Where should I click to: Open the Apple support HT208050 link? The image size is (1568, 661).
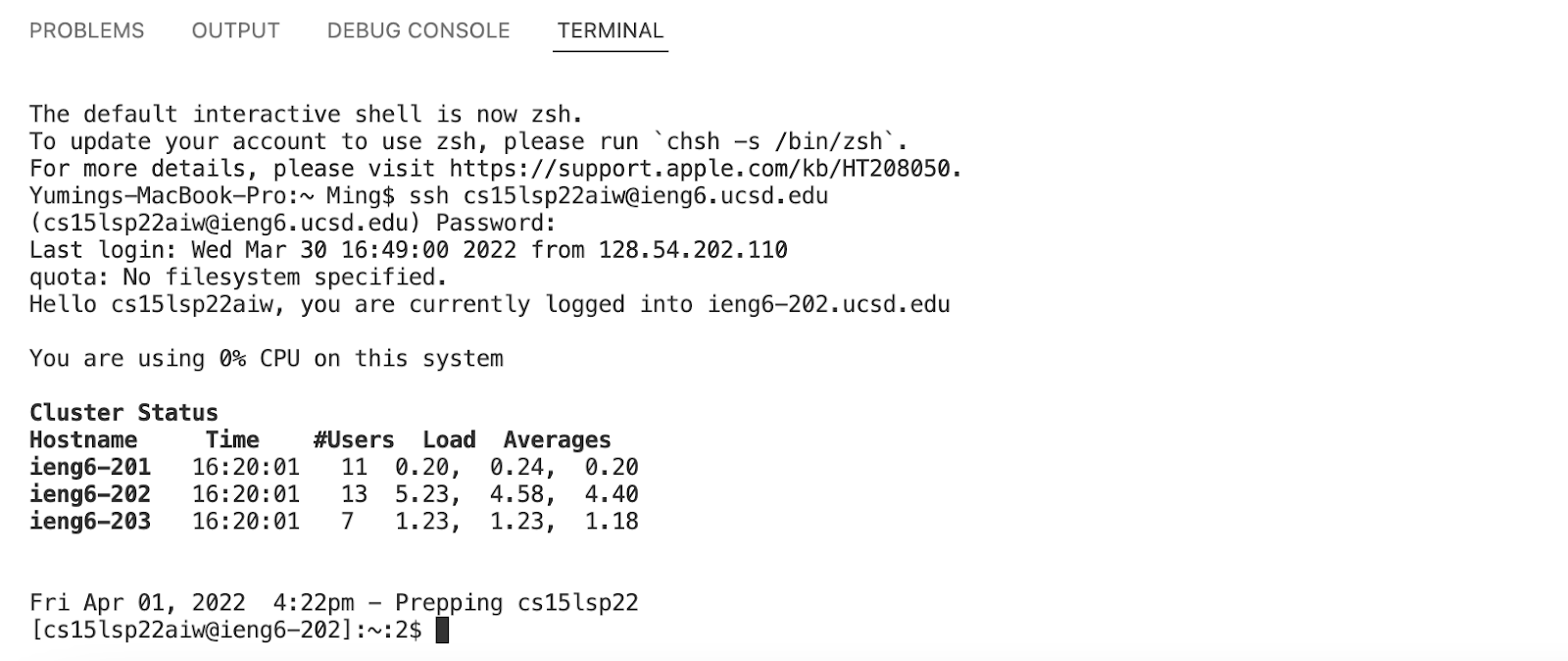click(x=704, y=168)
